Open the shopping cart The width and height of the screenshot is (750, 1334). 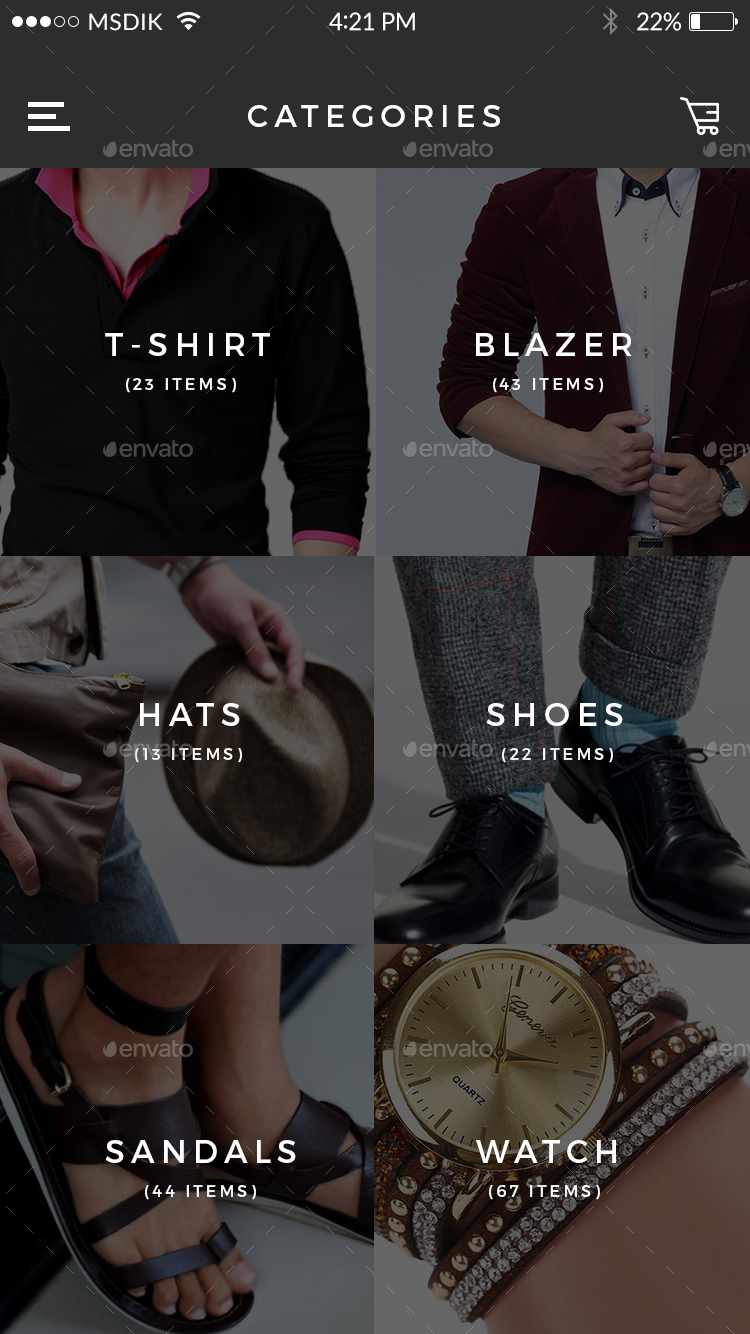tap(700, 116)
